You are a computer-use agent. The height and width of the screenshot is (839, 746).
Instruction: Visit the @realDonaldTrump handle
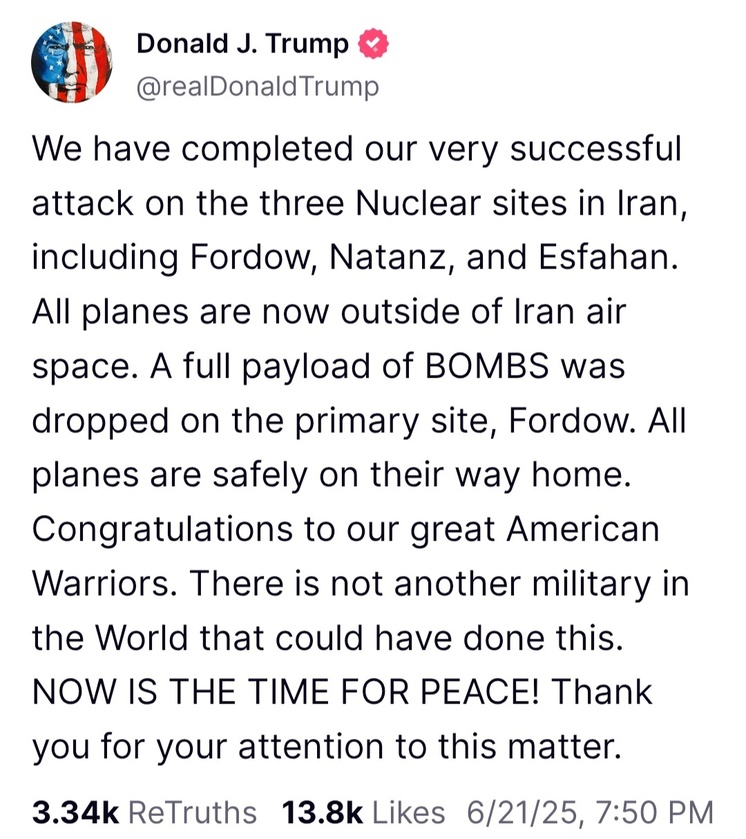[258, 87]
